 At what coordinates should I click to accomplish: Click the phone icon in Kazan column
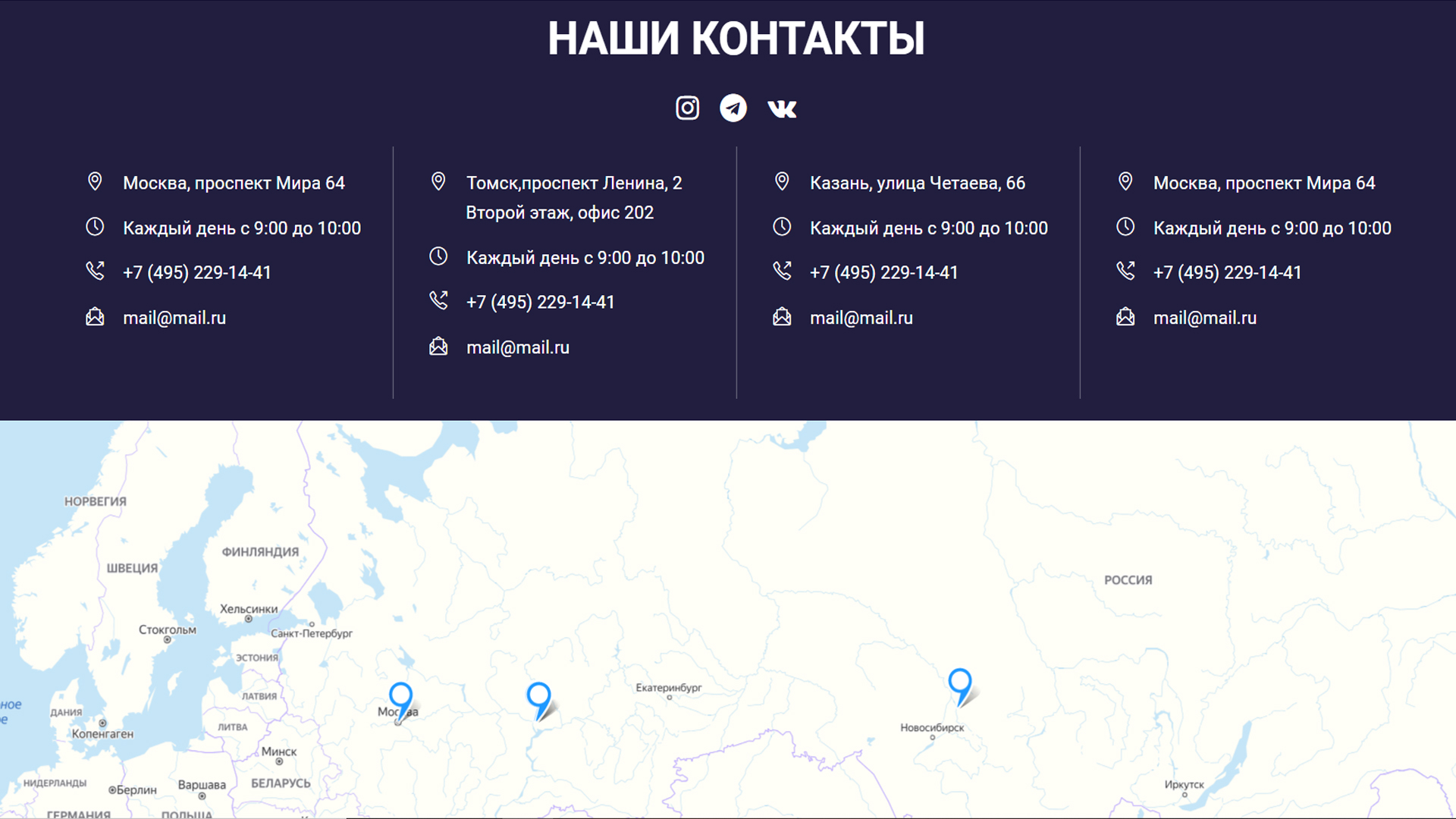(x=782, y=271)
